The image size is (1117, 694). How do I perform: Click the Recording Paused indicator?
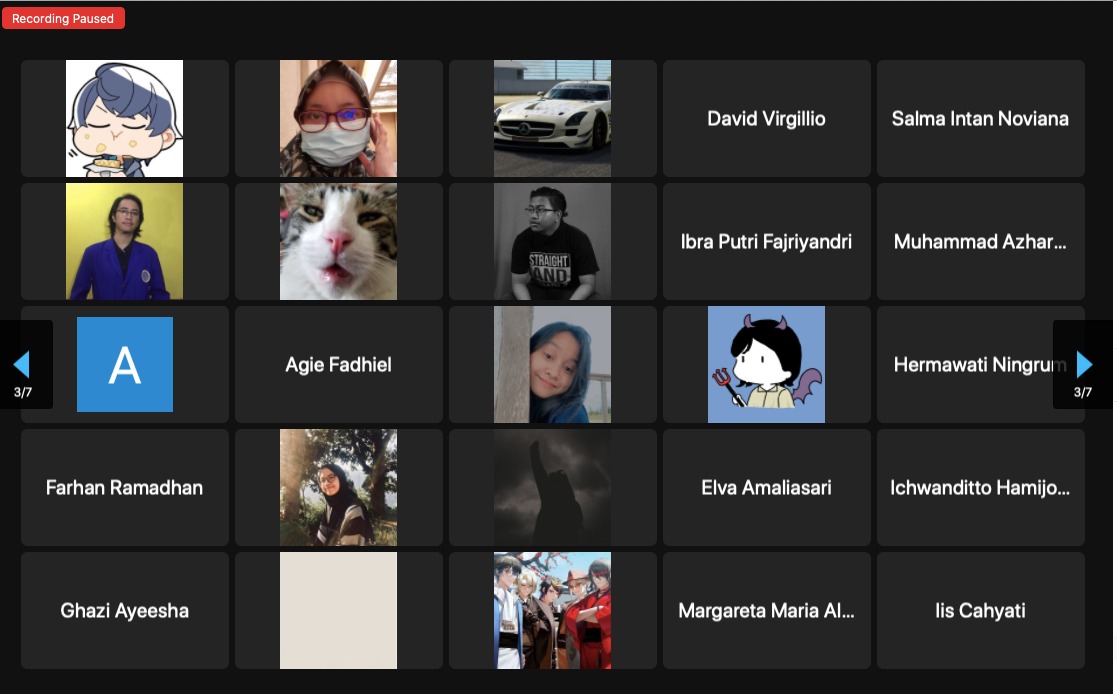point(63,19)
